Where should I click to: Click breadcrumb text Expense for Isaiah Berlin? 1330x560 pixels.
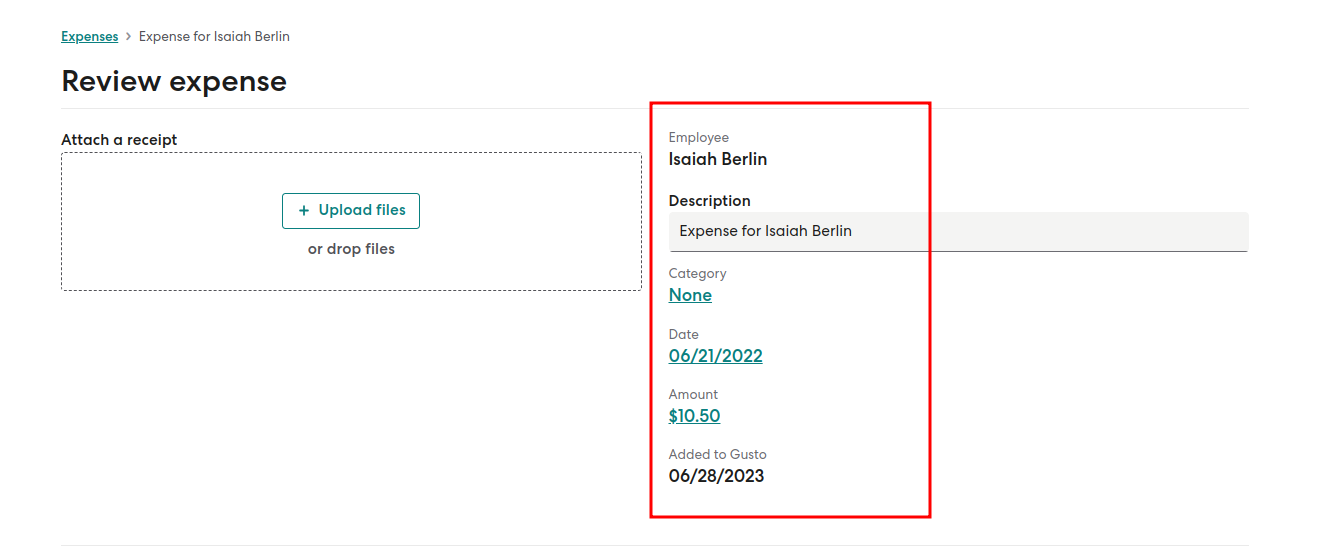tap(214, 37)
